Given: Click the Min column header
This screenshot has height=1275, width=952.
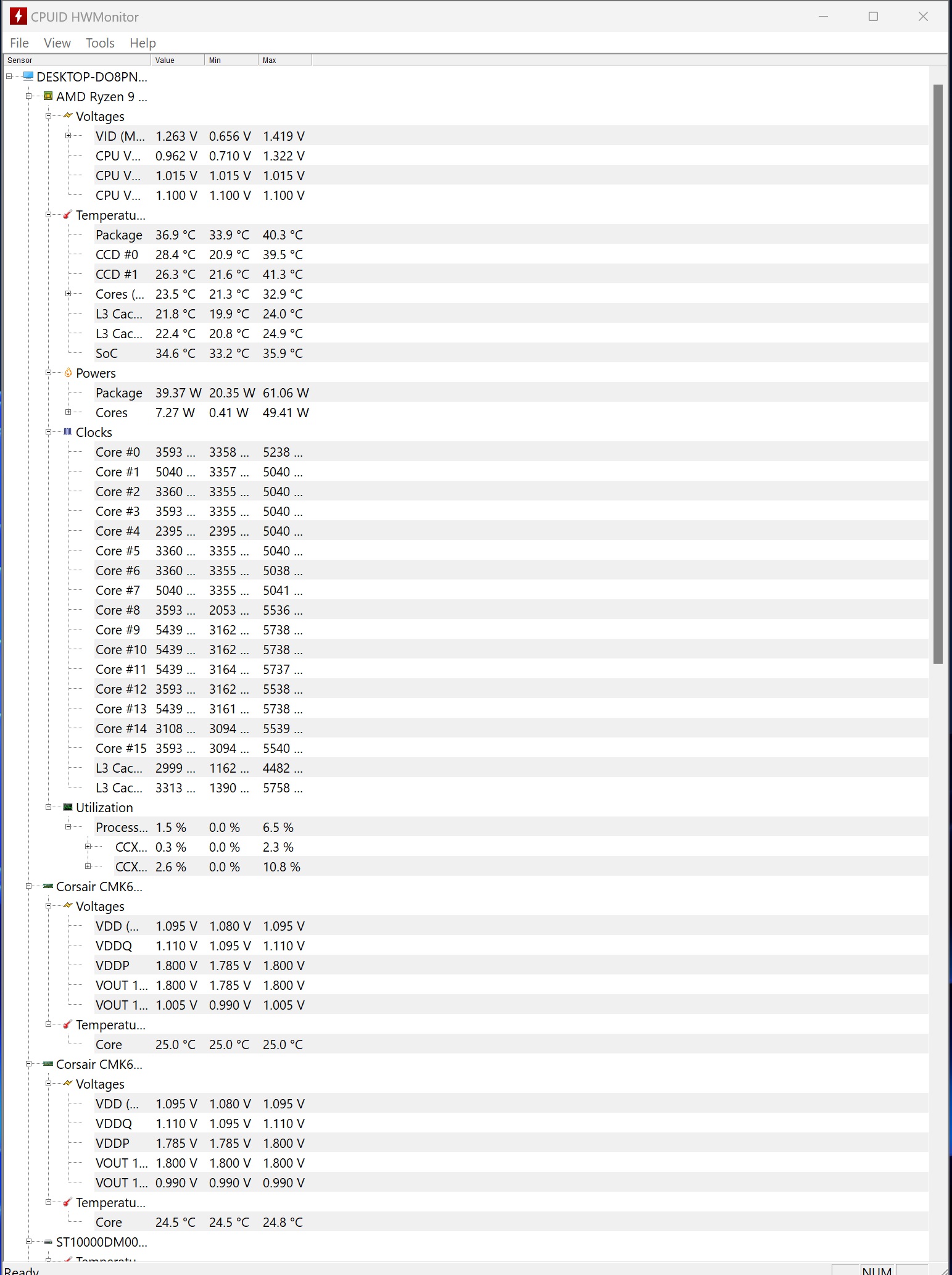Looking at the screenshot, I should click(231, 60).
